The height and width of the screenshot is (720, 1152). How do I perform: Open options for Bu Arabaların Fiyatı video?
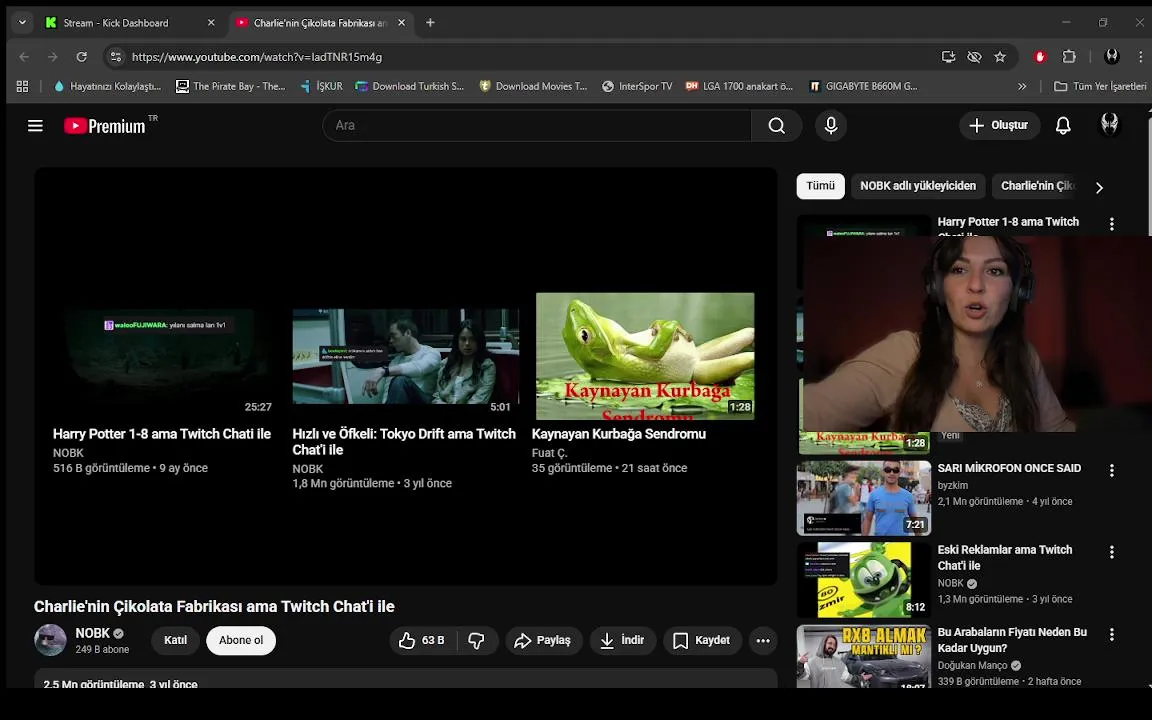(x=1112, y=634)
